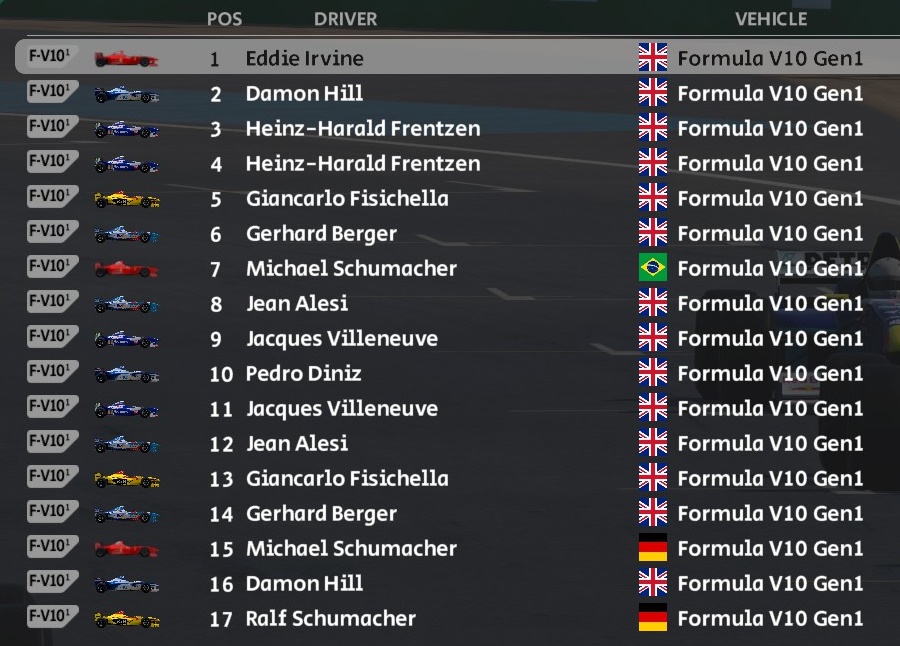Click the blue-white car icon for Pedro Diniz
The image size is (900, 646).
click(126, 374)
